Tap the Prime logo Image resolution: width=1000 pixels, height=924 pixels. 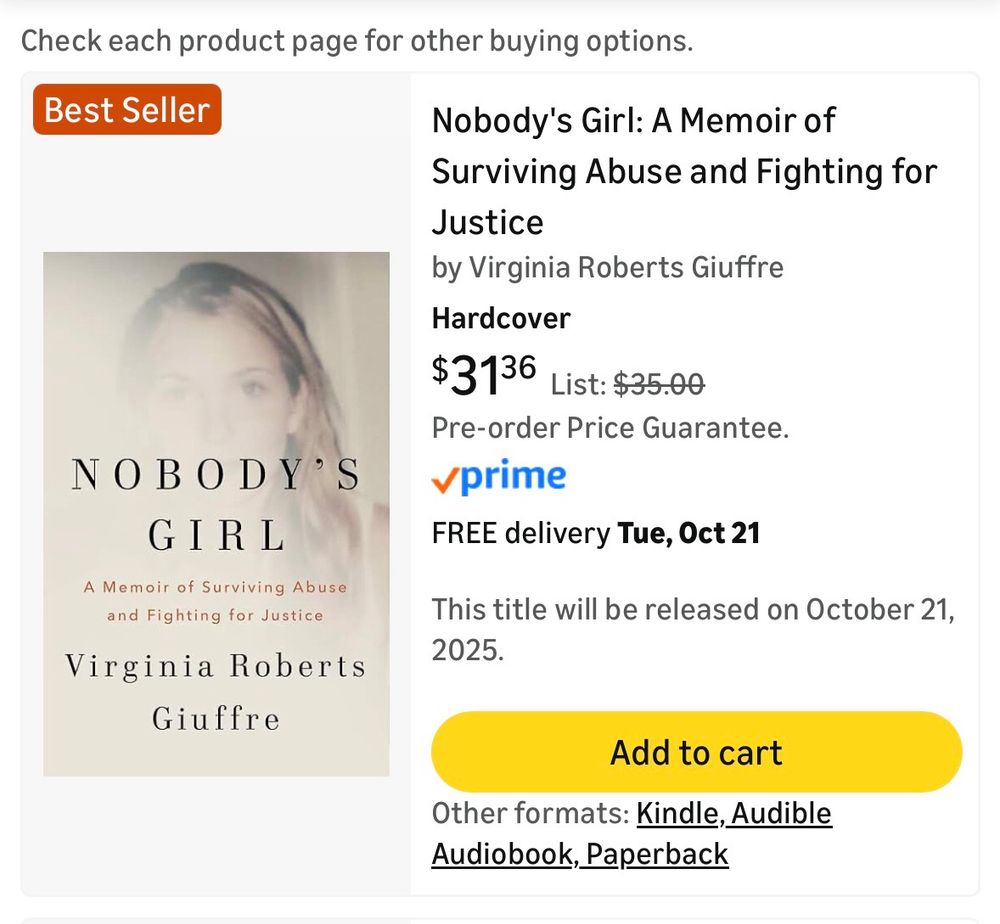click(500, 478)
